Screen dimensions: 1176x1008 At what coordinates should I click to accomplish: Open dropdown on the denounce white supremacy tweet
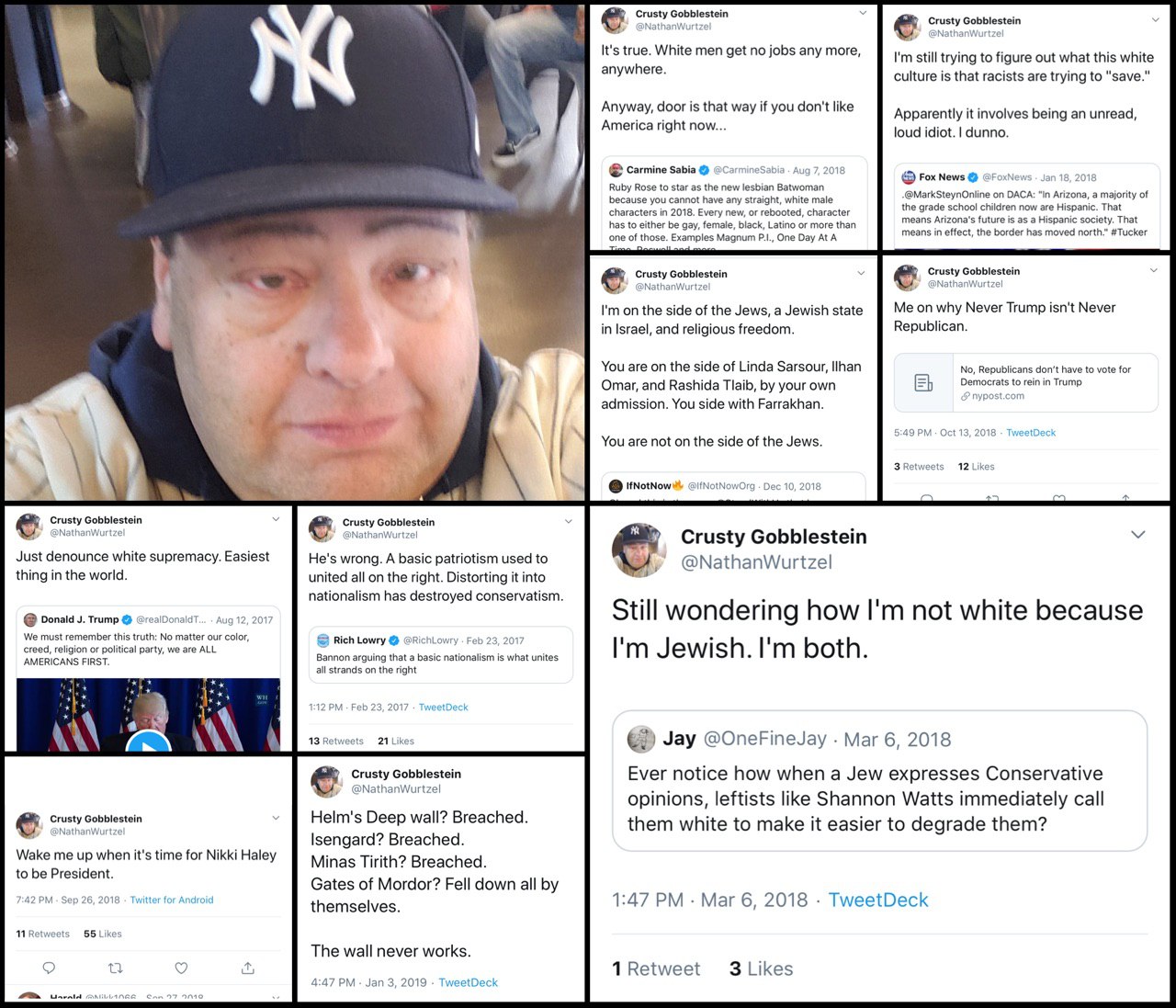[276, 520]
